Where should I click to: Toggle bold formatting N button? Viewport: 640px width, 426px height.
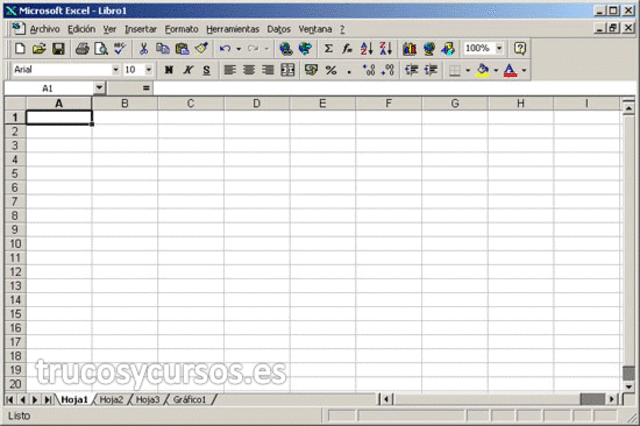[169, 70]
